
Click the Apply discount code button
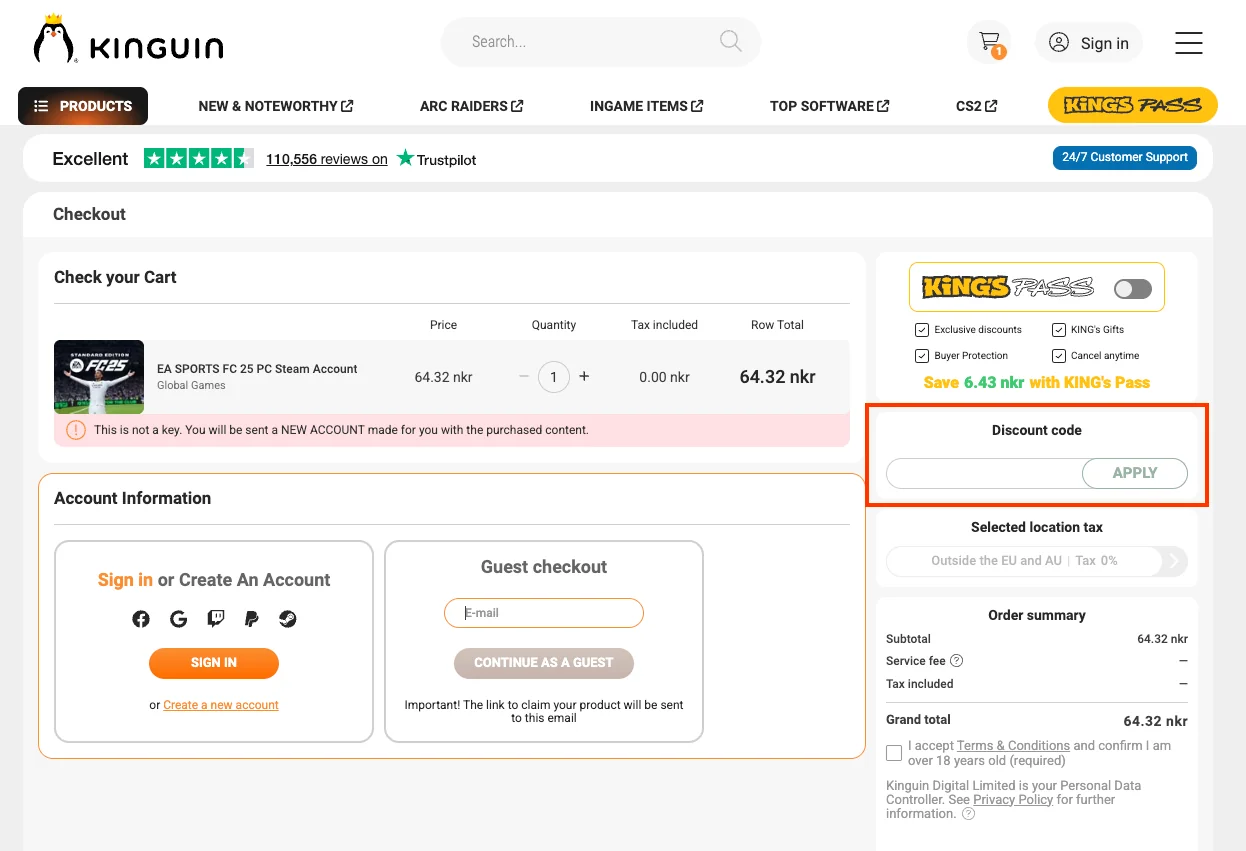1134,473
